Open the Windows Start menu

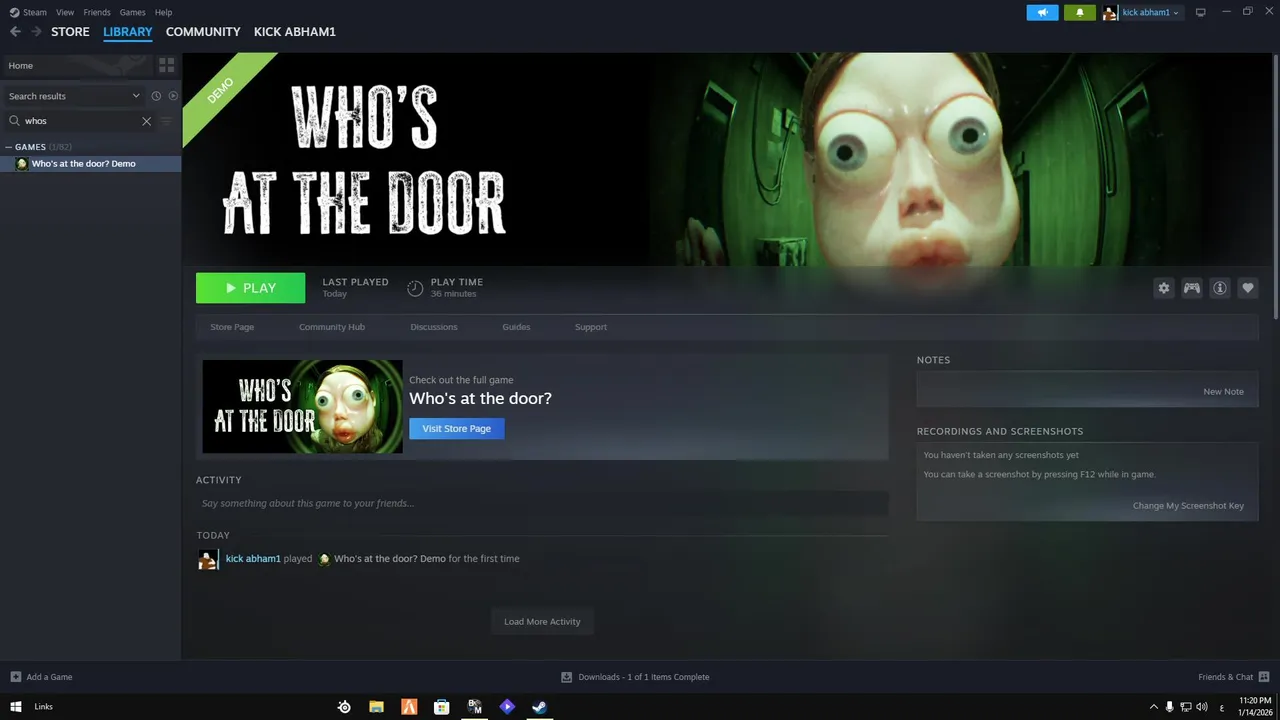pyautogui.click(x=15, y=706)
